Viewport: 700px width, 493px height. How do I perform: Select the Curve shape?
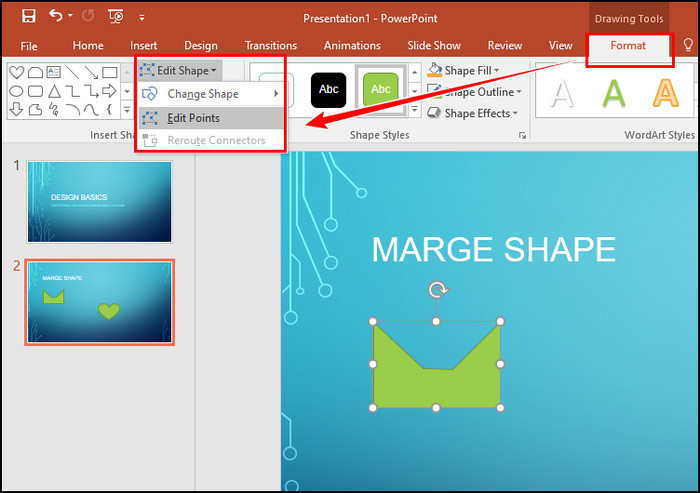[x=91, y=109]
